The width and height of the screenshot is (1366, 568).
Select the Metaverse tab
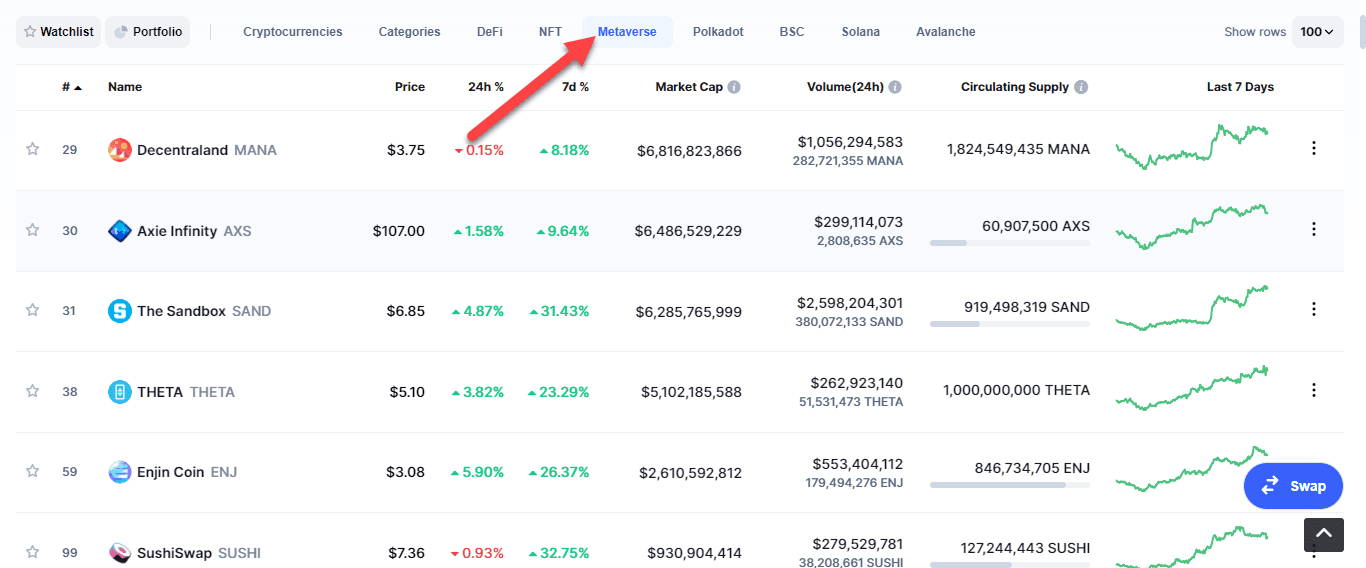[627, 32]
